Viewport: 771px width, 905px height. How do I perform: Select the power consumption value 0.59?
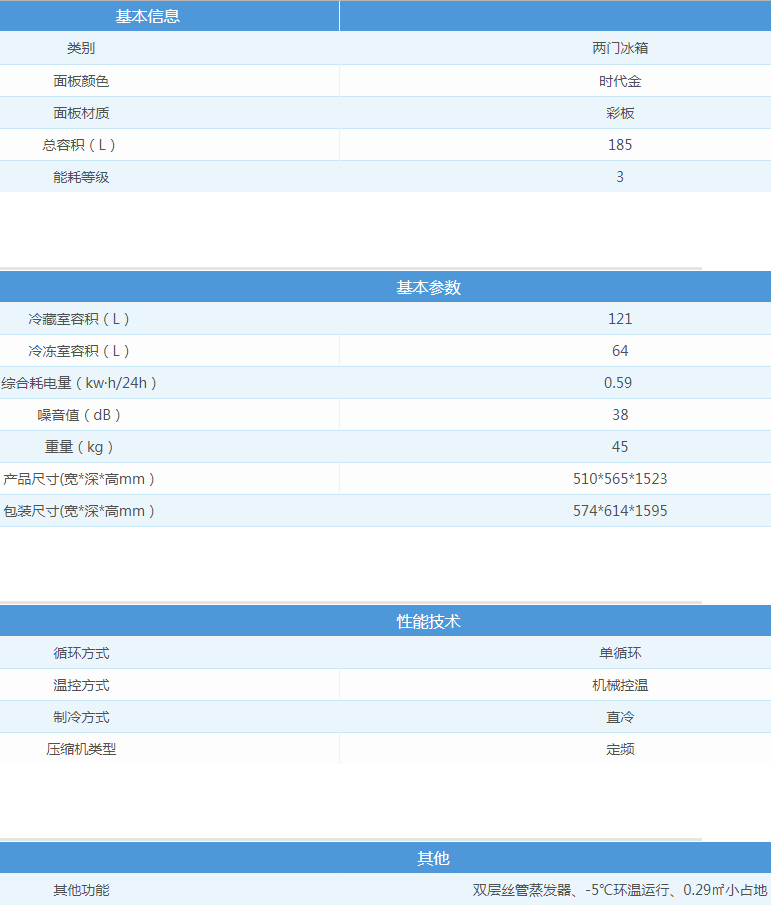coord(620,383)
